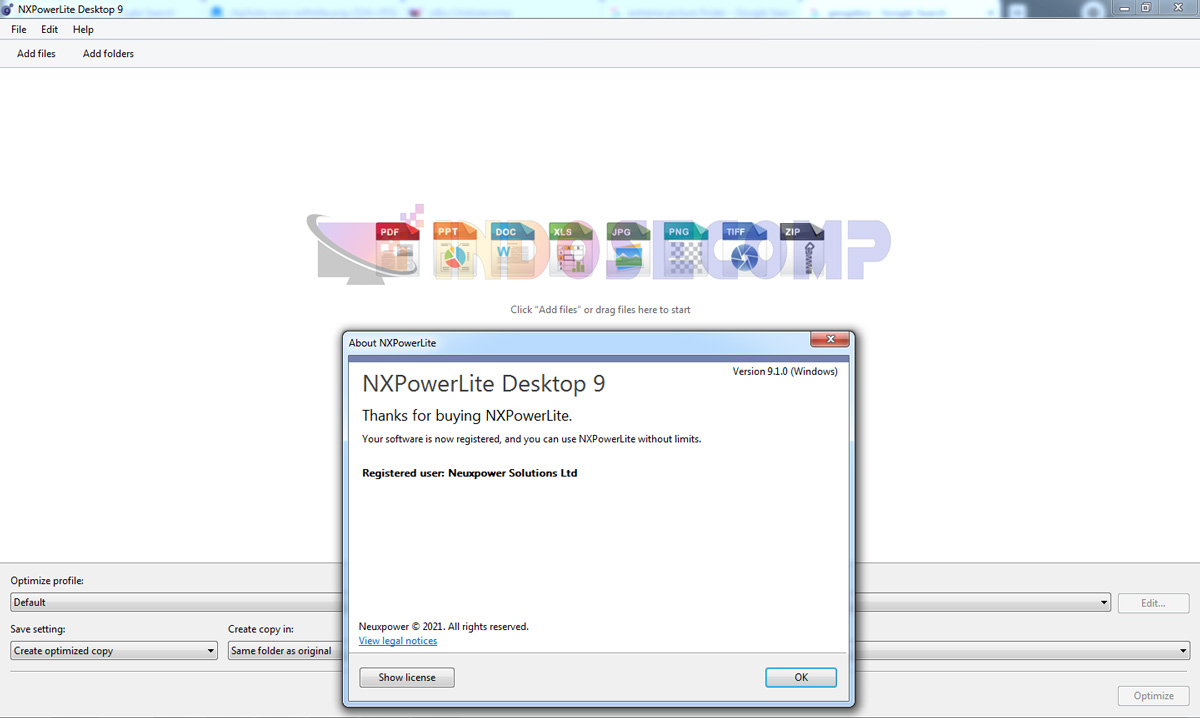Image resolution: width=1200 pixels, height=718 pixels.
Task: Open the File menu
Action: pyautogui.click(x=19, y=30)
